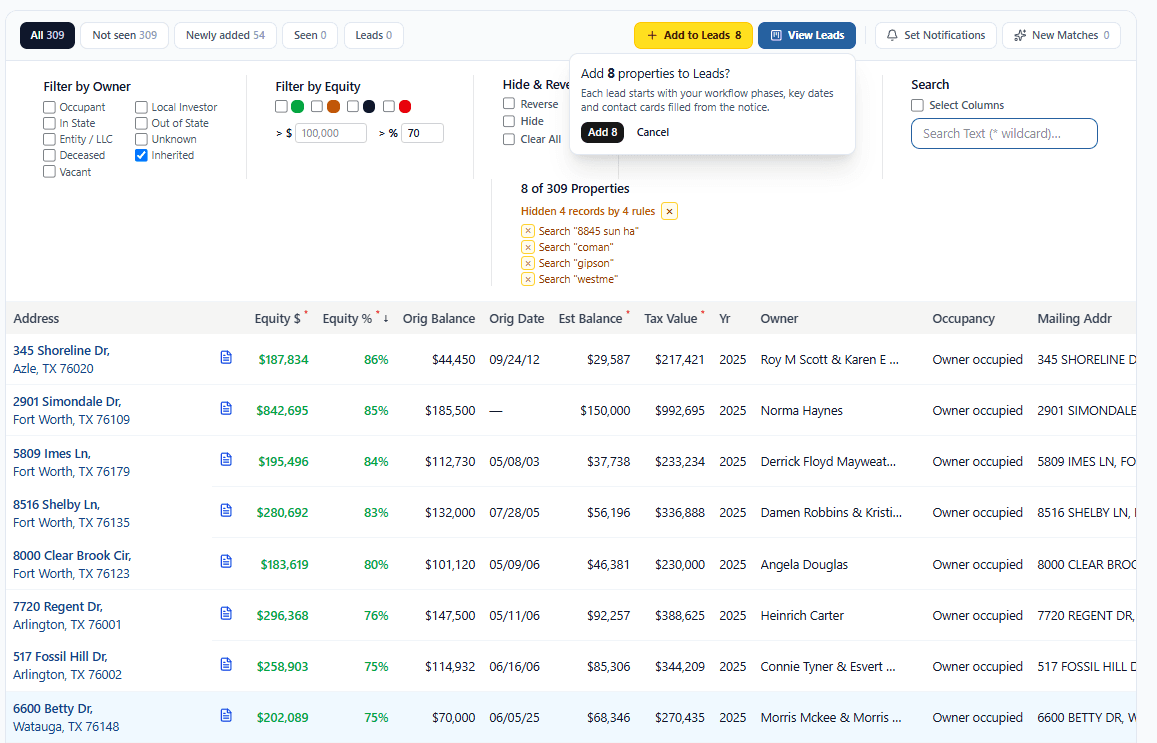Open the Leads 0 tab

pos(373,35)
